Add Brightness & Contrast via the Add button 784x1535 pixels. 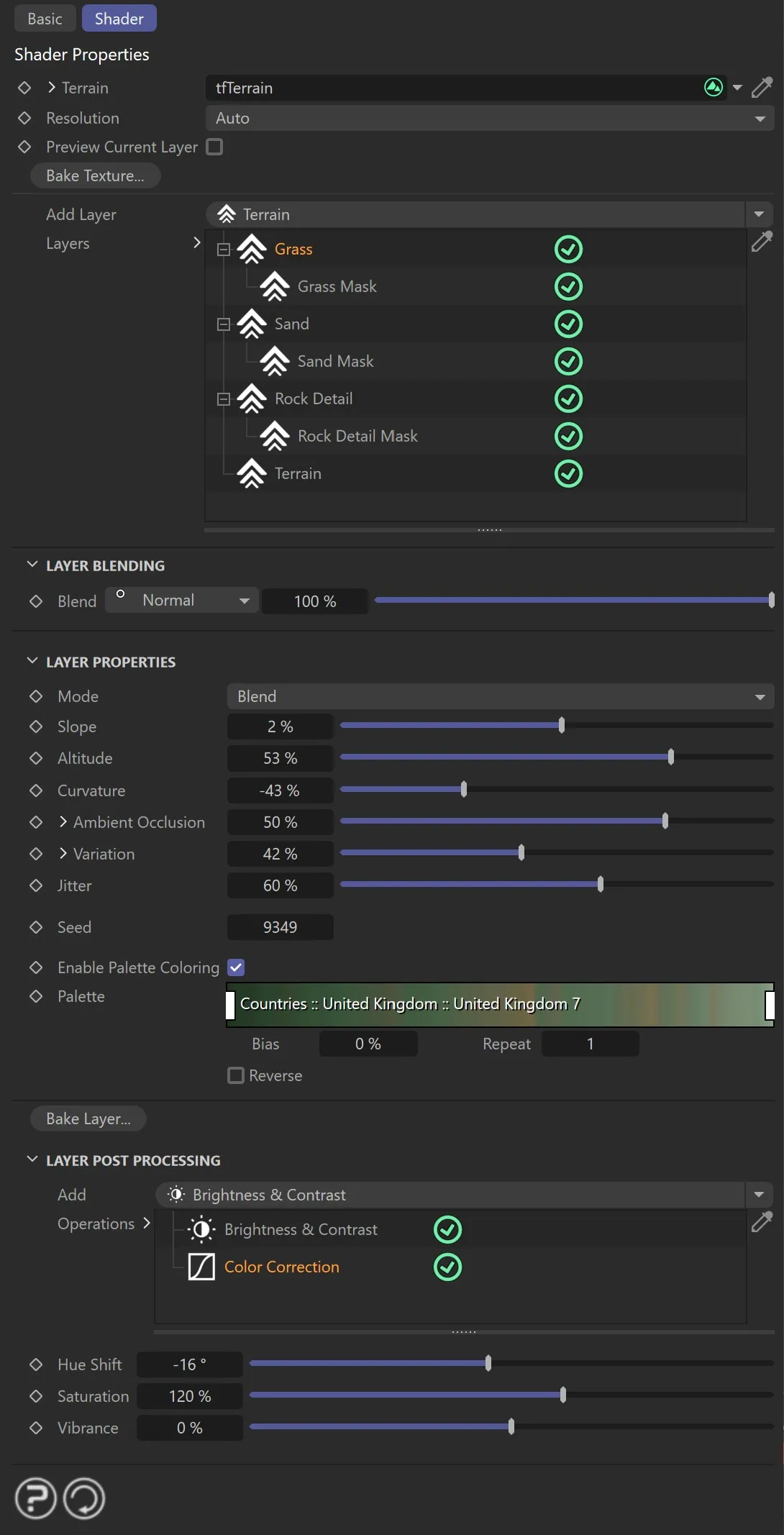coord(450,1195)
